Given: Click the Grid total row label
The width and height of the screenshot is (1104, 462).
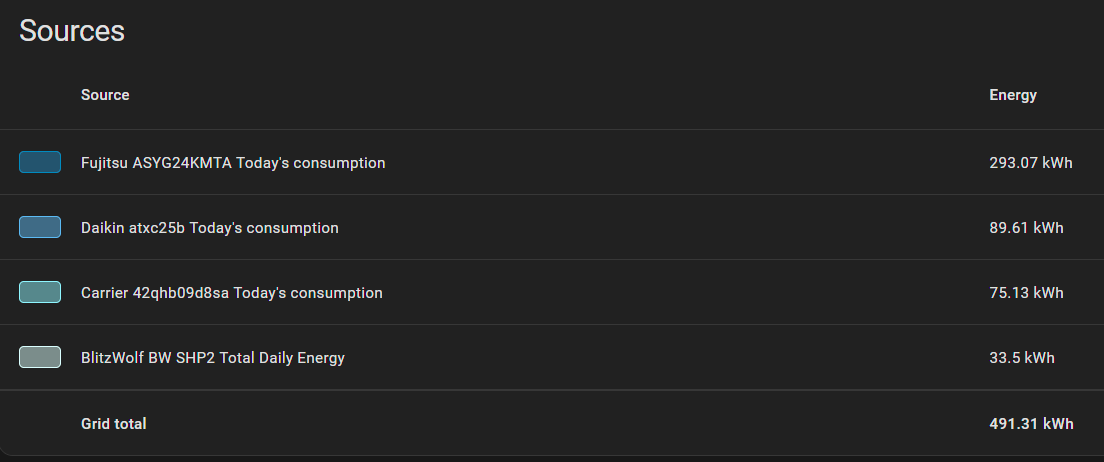Looking at the screenshot, I should click(x=113, y=423).
